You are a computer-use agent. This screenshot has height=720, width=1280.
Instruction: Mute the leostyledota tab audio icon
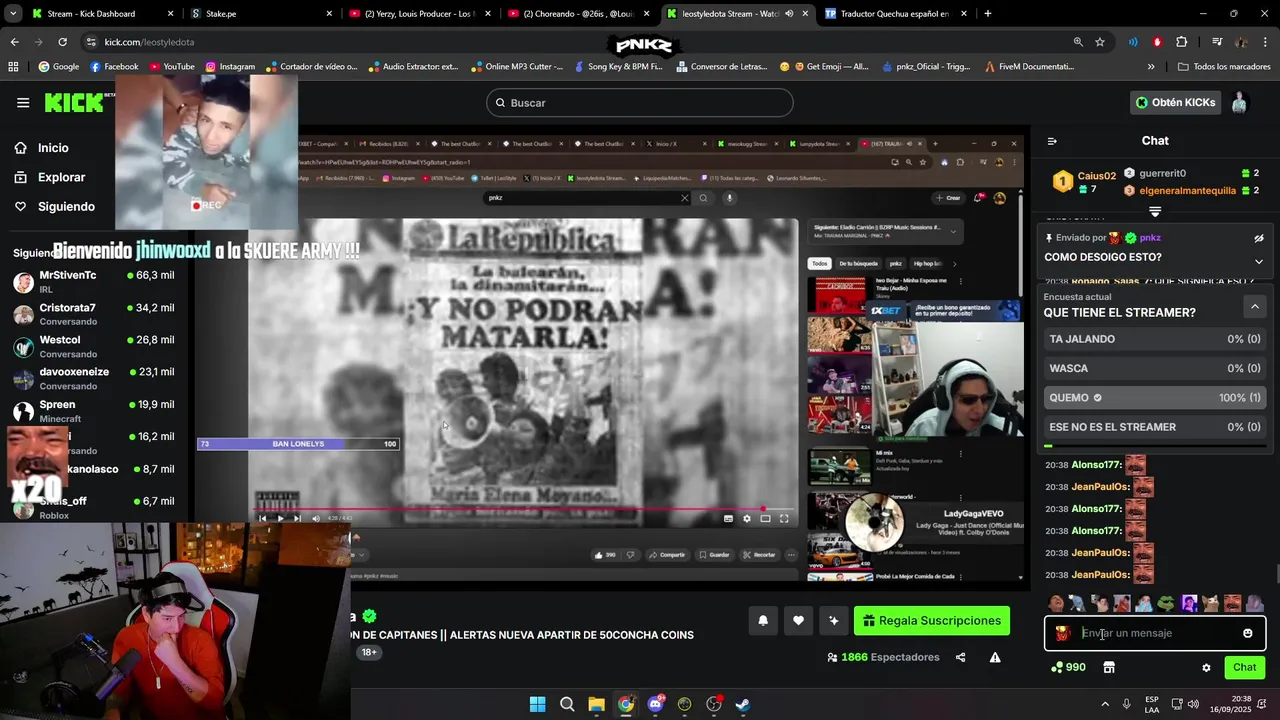coord(789,14)
